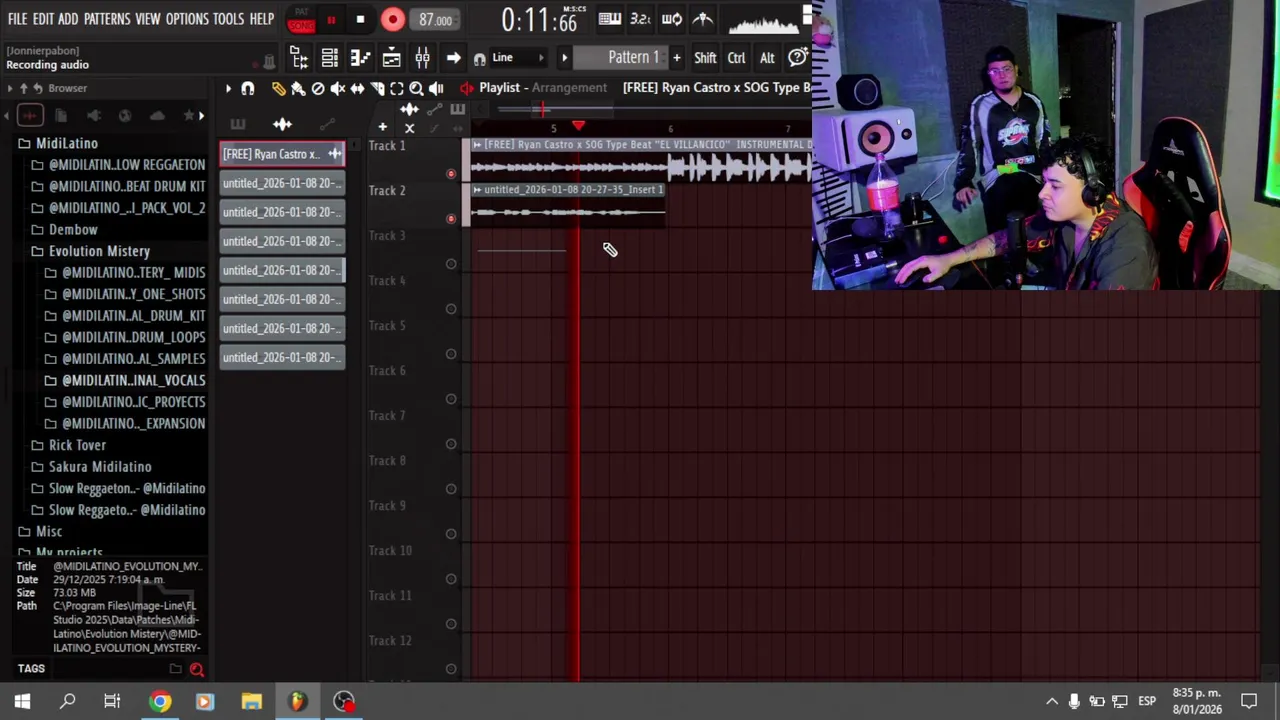1280x720 pixels.
Task: Toggle the playlist snap magnet icon
Action: (248, 88)
